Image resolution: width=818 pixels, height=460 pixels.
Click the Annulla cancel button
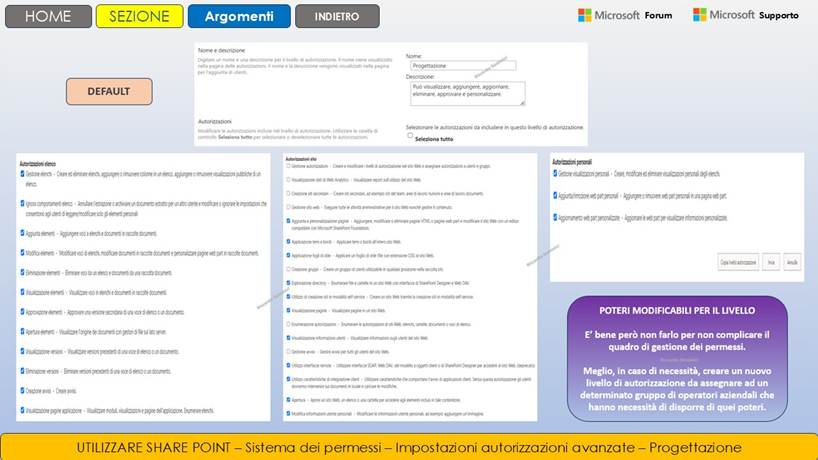[792, 262]
